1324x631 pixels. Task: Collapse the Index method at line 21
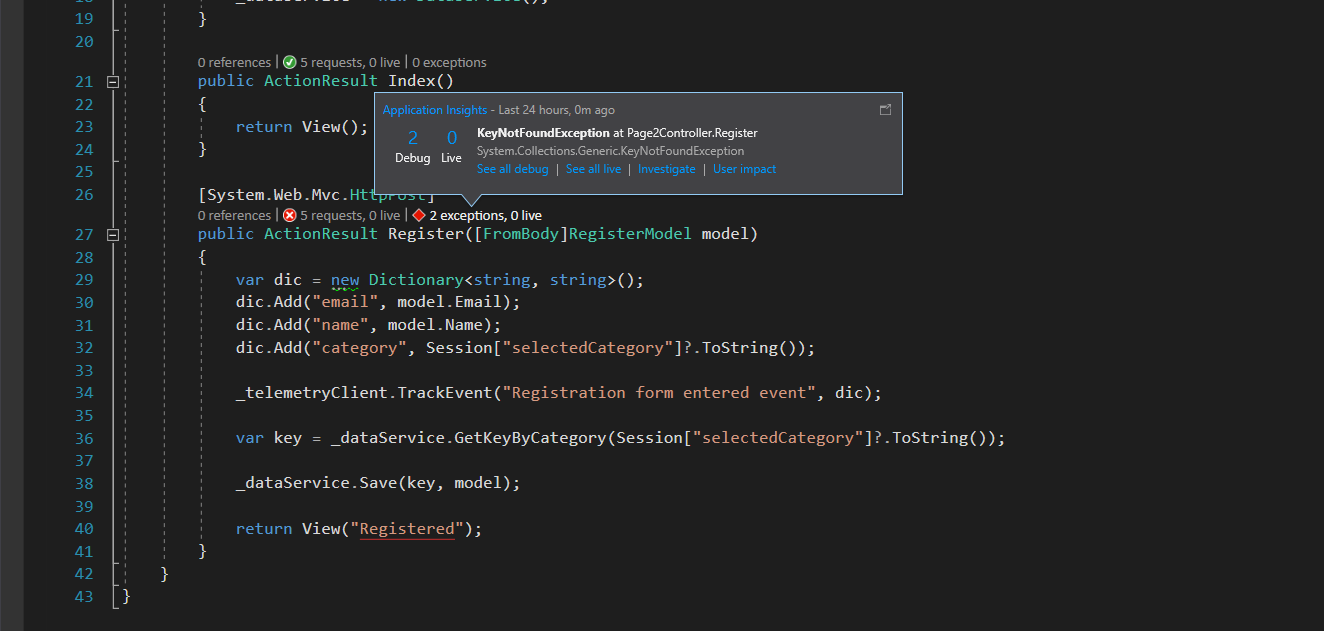click(x=113, y=82)
